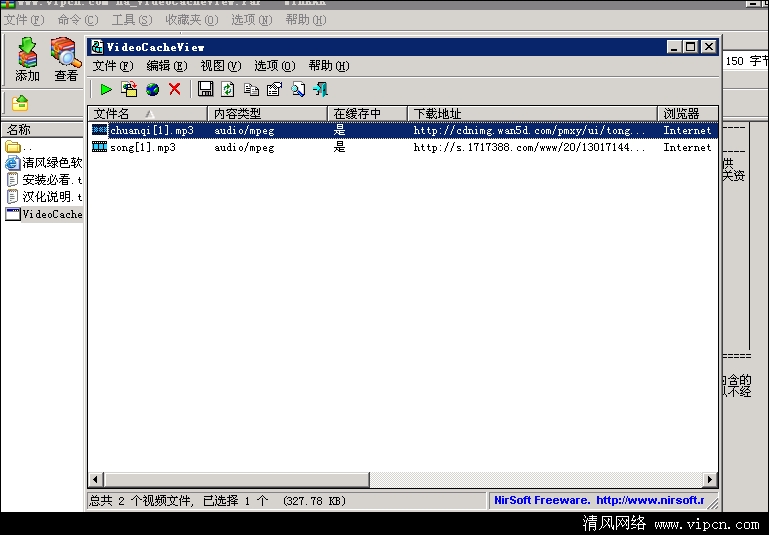The image size is (769, 535).
Task: Click the floppy disk Save icon
Action: (205, 89)
